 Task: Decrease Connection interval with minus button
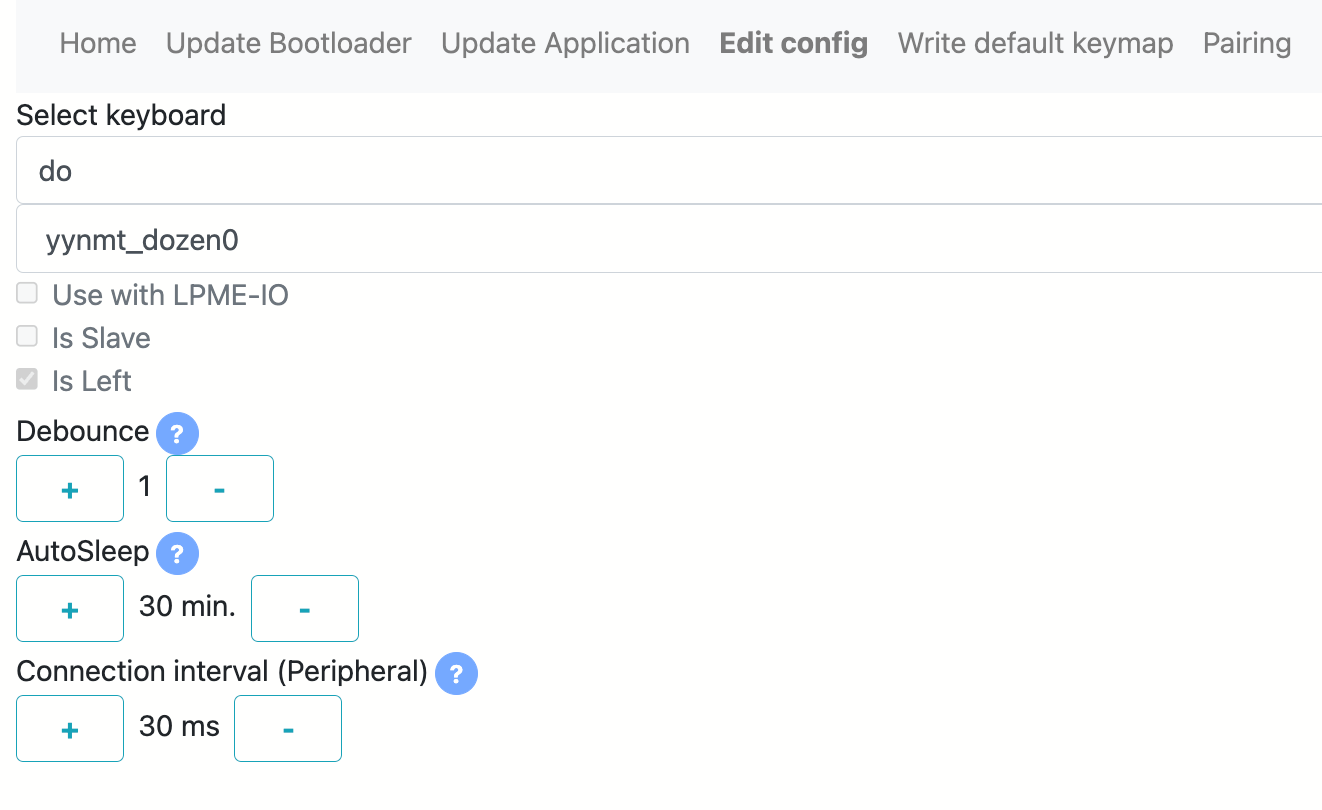288,729
